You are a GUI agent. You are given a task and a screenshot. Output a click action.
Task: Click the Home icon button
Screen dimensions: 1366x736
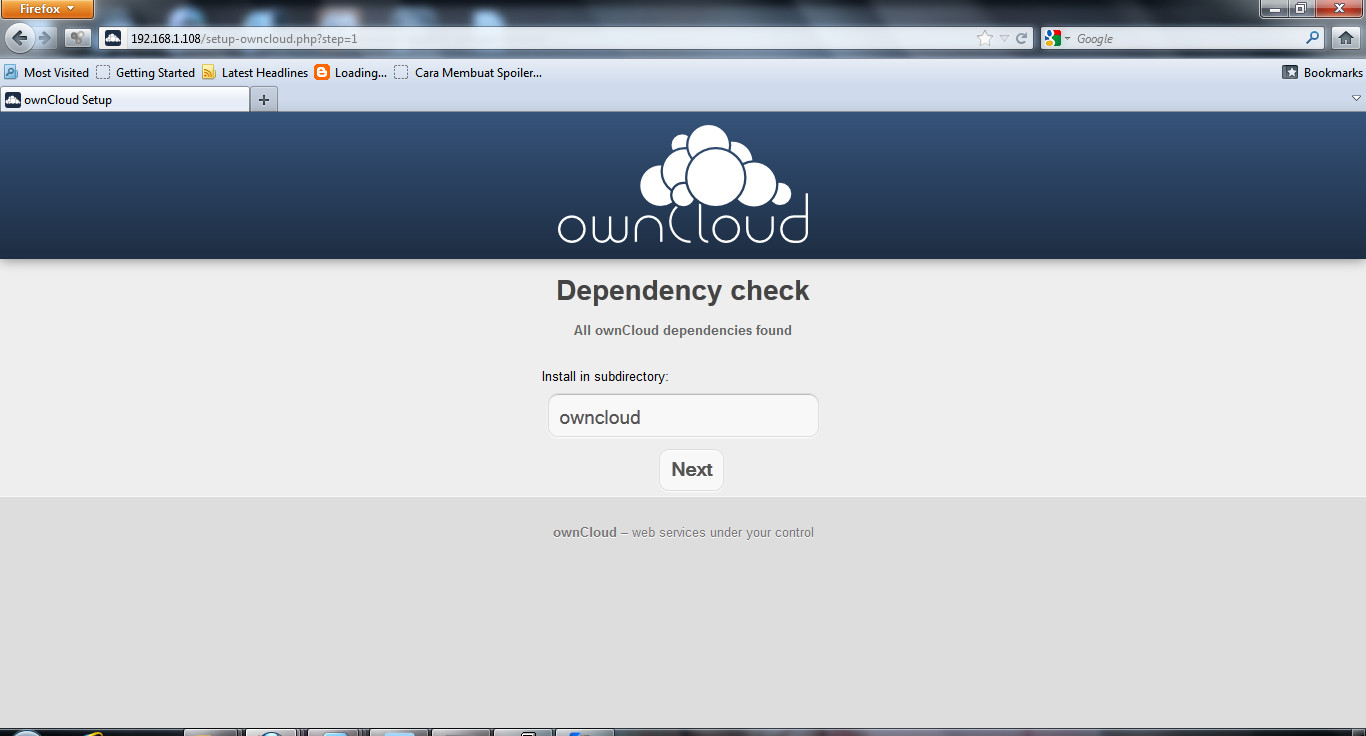click(1345, 38)
